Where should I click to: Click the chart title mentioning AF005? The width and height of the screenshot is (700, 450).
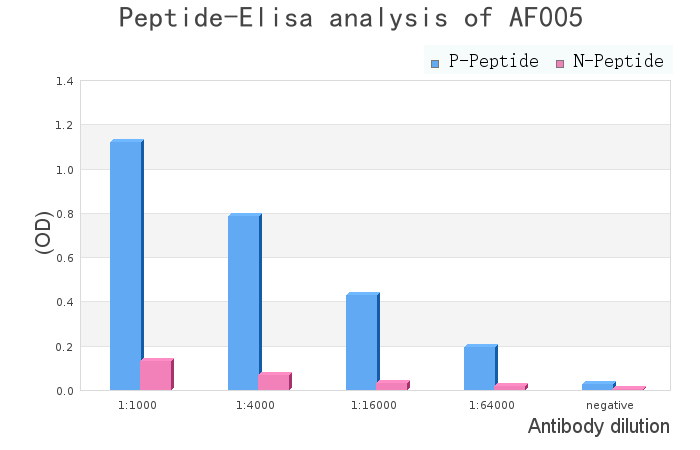click(x=350, y=18)
